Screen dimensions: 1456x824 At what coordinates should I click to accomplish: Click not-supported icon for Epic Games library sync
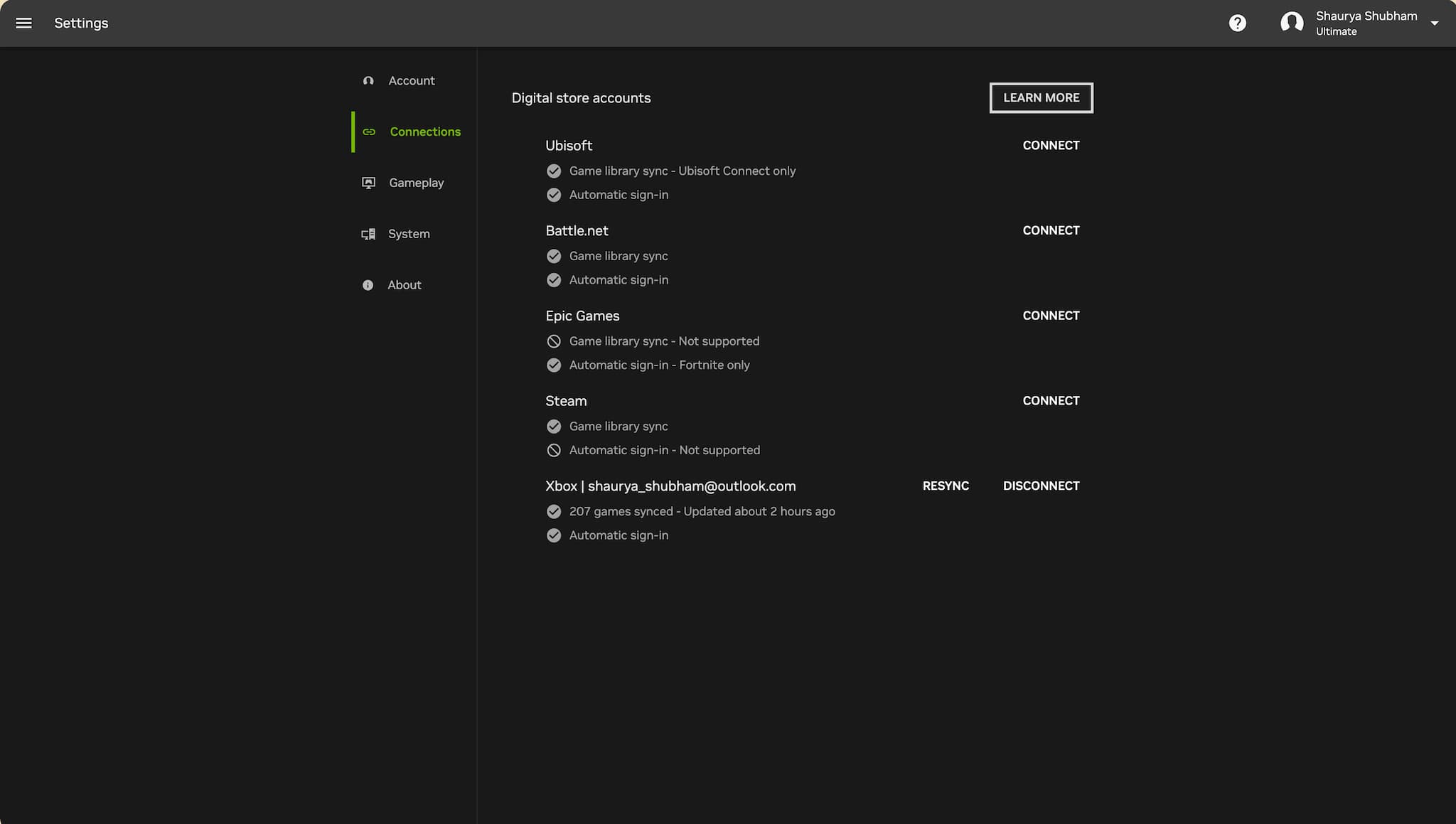point(554,341)
